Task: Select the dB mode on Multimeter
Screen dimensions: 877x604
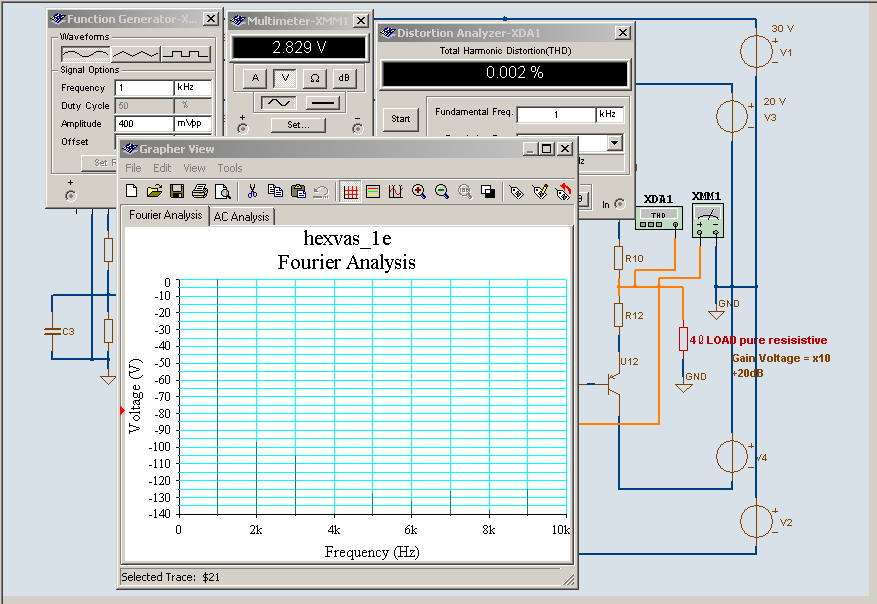Action: (x=344, y=78)
